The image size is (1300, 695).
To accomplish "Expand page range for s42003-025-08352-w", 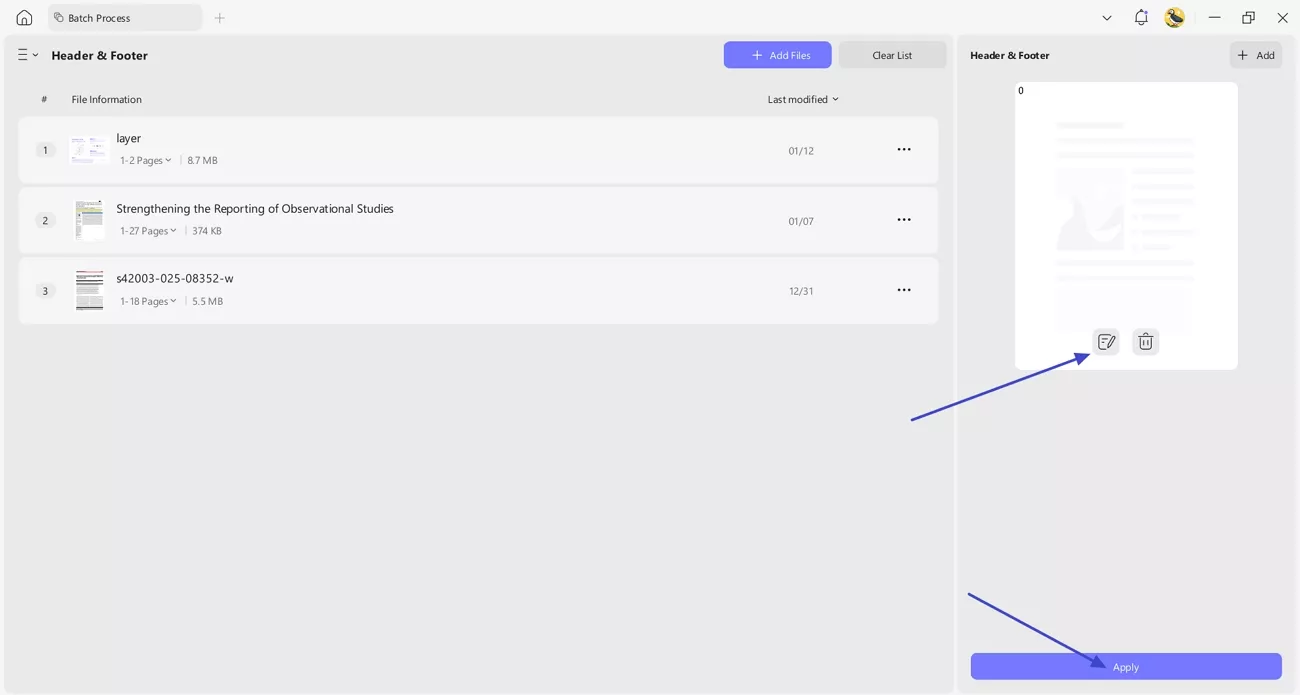I will (148, 300).
